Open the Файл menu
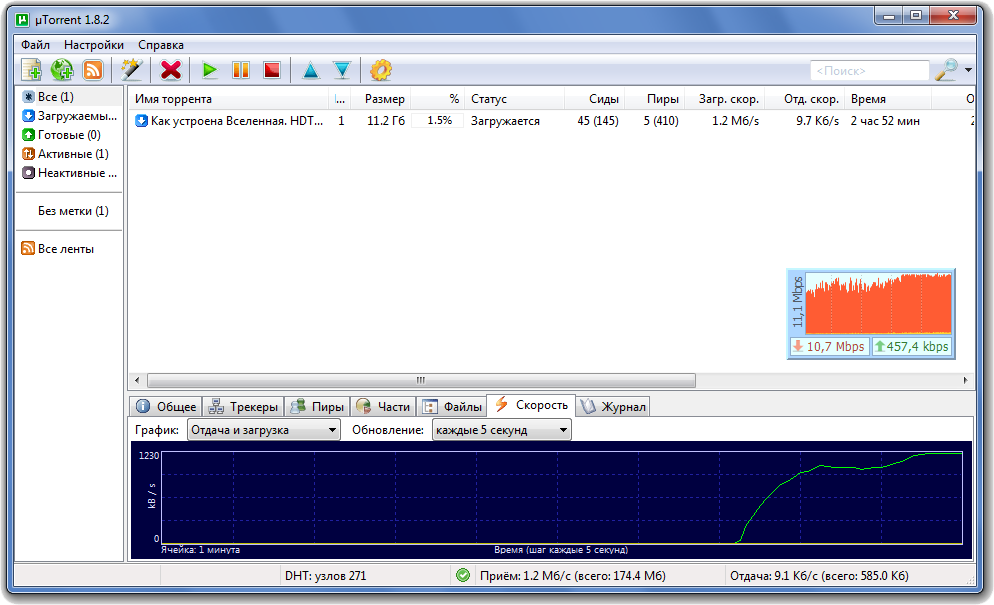The image size is (994, 605). coord(36,44)
